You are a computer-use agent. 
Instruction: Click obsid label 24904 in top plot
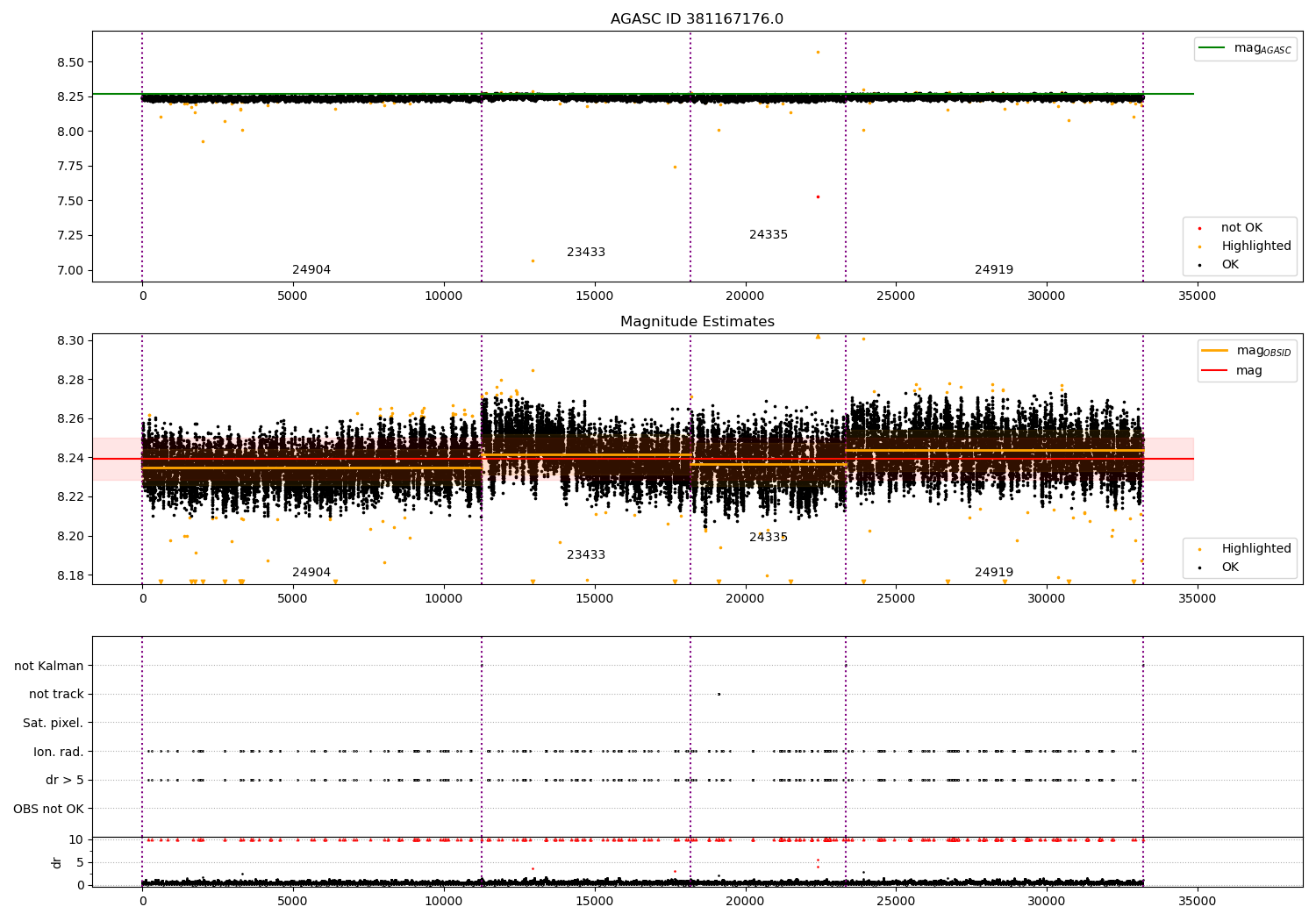(311, 270)
